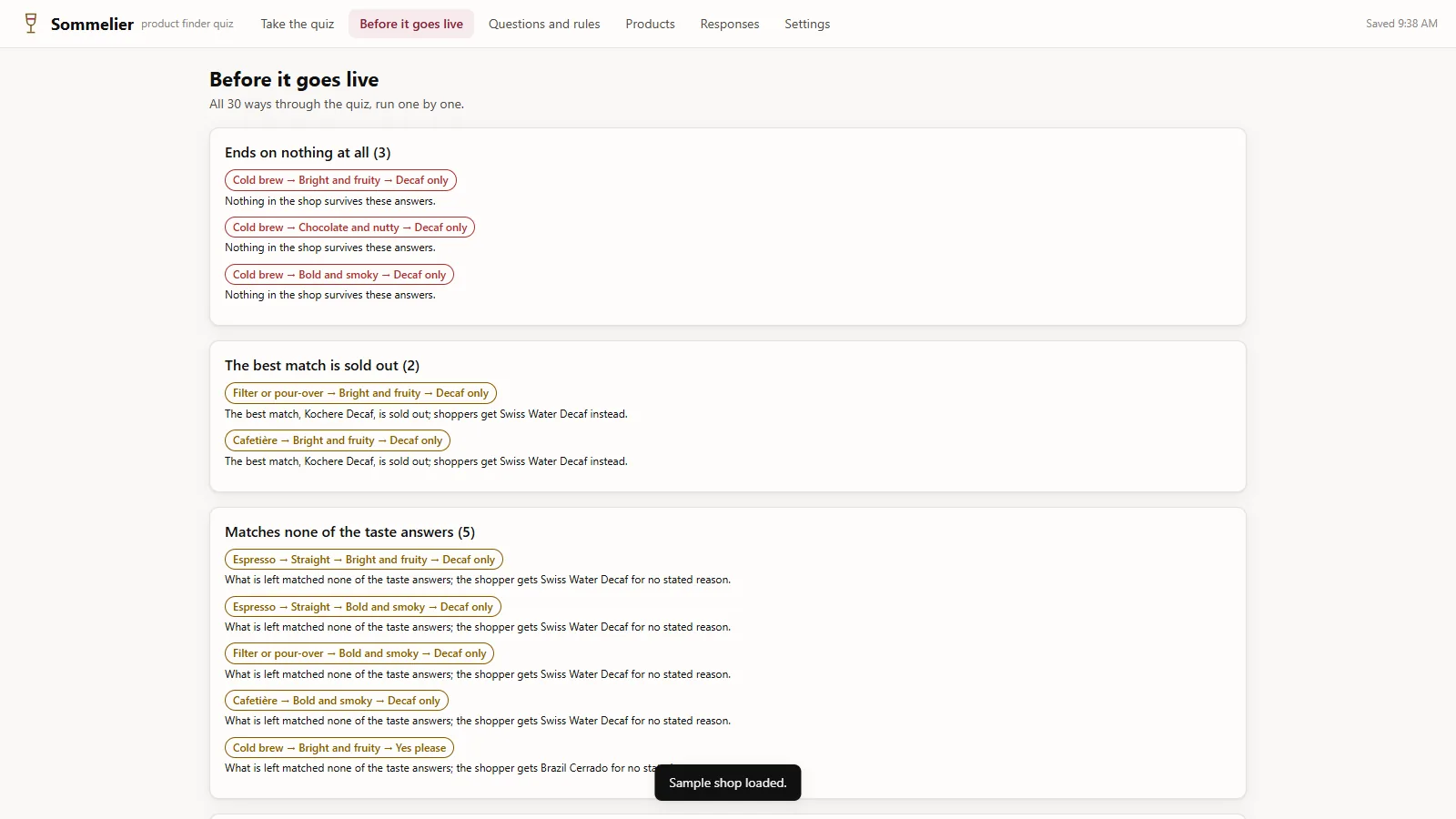Select Cold brew → Bold and smoky → Decaf only path
The height and width of the screenshot is (819, 1456).
point(339,275)
